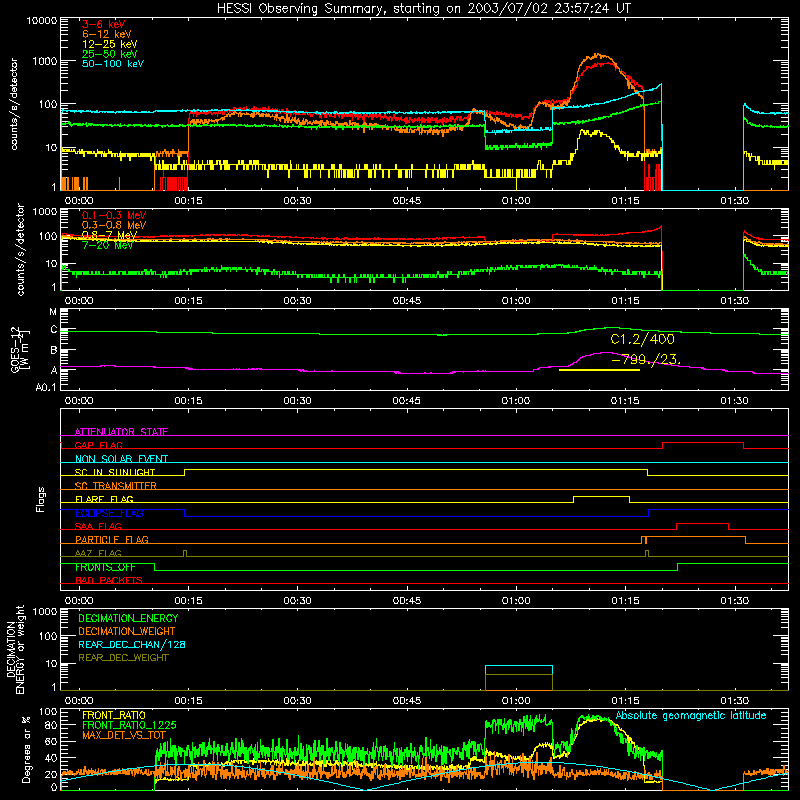Image resolution: width=800 pixels, height=800 pixels.
Task: Click the 00:30 tick label under the flags panel
Action: pos(297,601)
